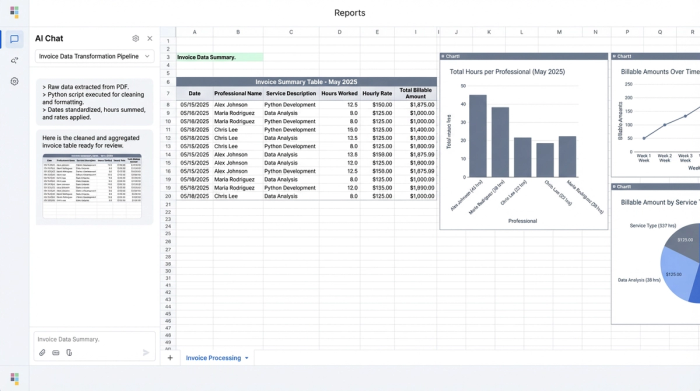Click the paperclip attach icon in chat input
The height and width of the screenshot is (391, 700).
point(42,353)
